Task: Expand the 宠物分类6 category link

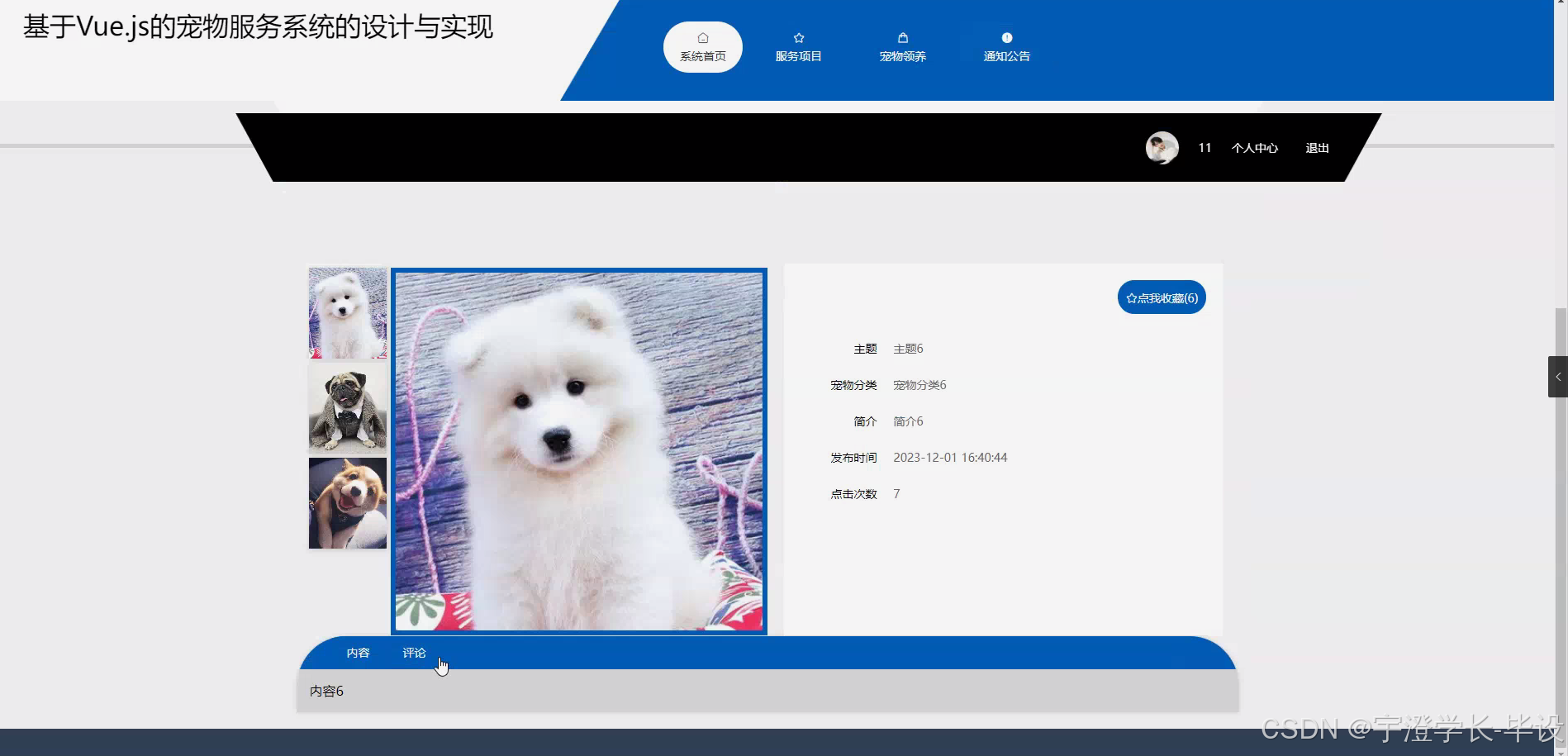Action: pos(919,384)
